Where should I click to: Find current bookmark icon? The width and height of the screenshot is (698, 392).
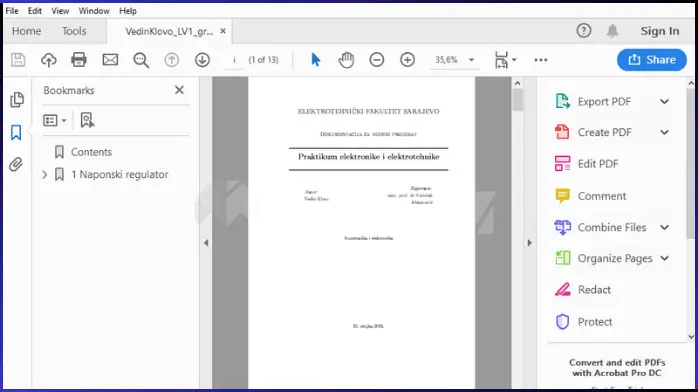click(x=87, y=120)
